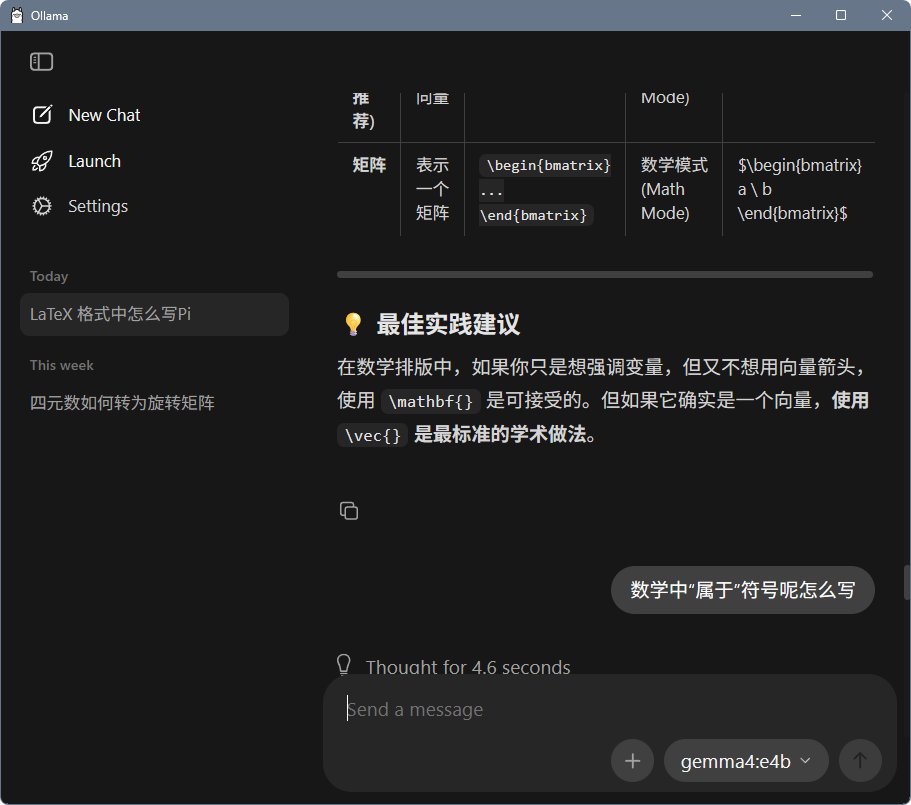The height and width of the screenshot is (805, 911).
Task: Click the "Thought for 4.6 seconds" text
Action: [x=468, y=667]
